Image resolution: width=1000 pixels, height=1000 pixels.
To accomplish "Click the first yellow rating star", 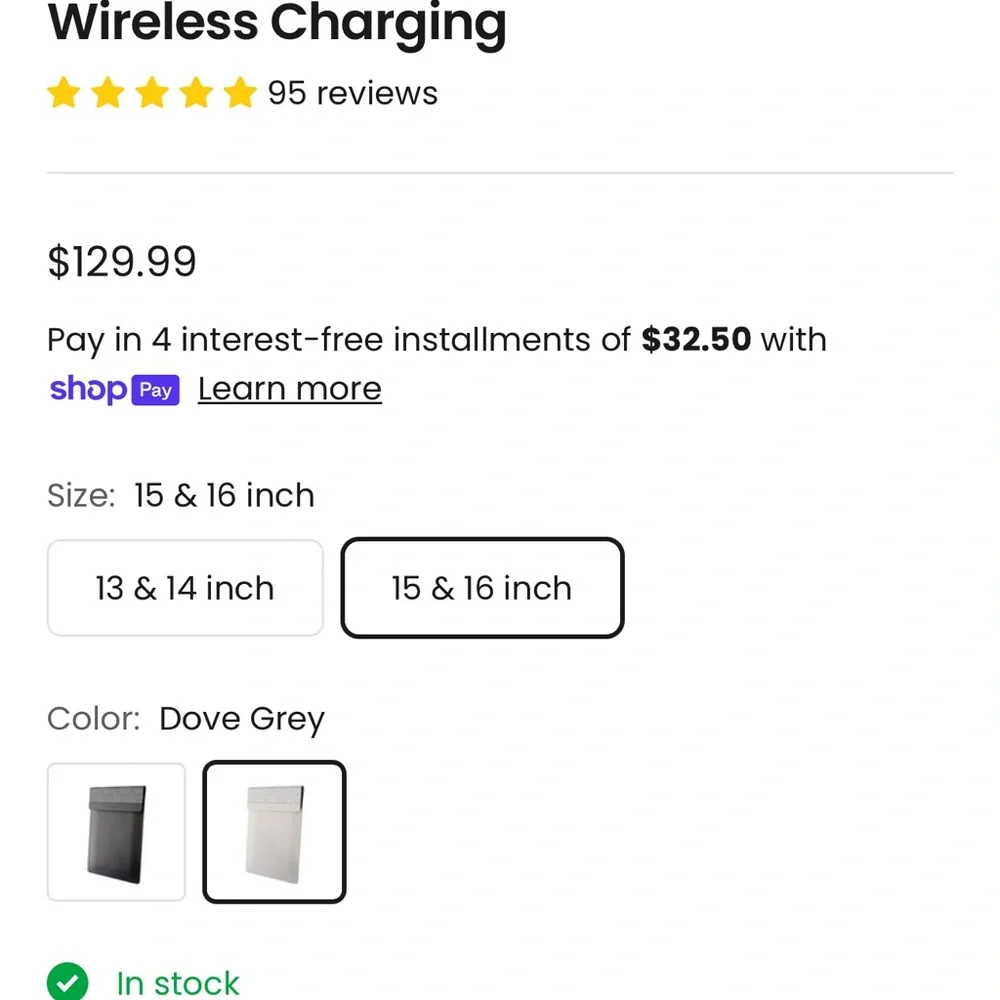I will click(x=64, y=93).
